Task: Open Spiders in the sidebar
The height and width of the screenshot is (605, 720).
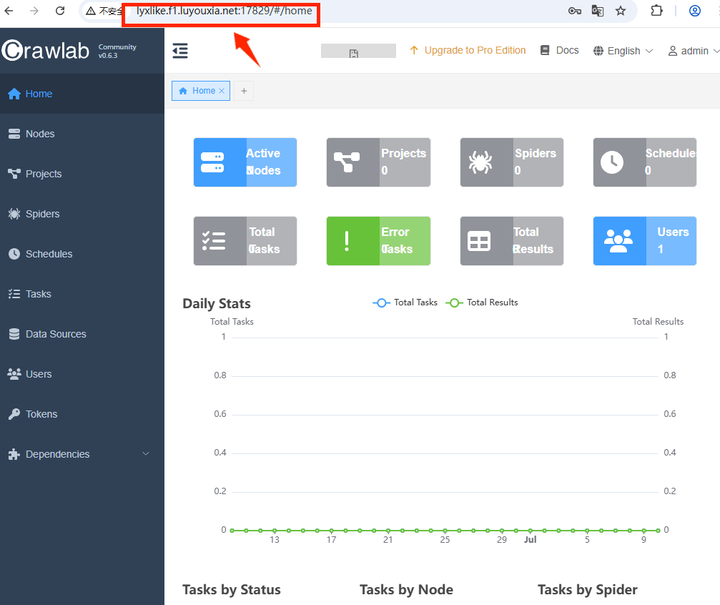Action: click(82, 213)
